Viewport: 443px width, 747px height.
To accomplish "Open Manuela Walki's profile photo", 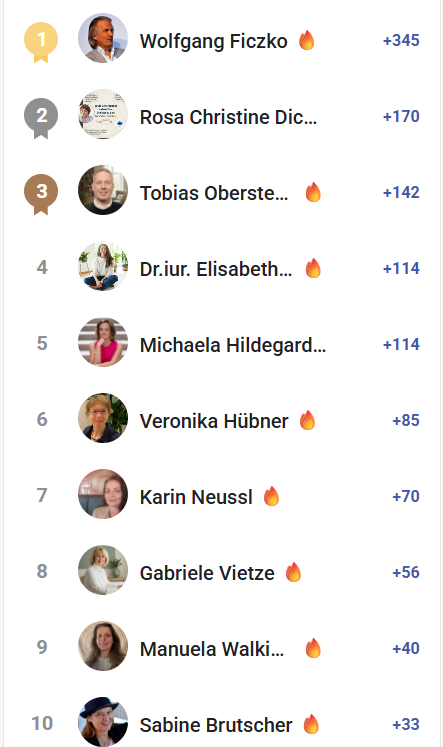I will tap(103, 646).
